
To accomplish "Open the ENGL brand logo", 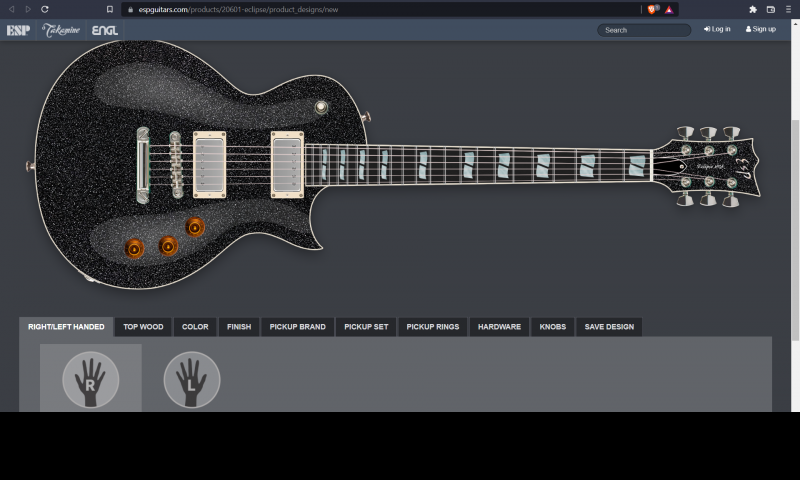I will click(x=105, y=30).
